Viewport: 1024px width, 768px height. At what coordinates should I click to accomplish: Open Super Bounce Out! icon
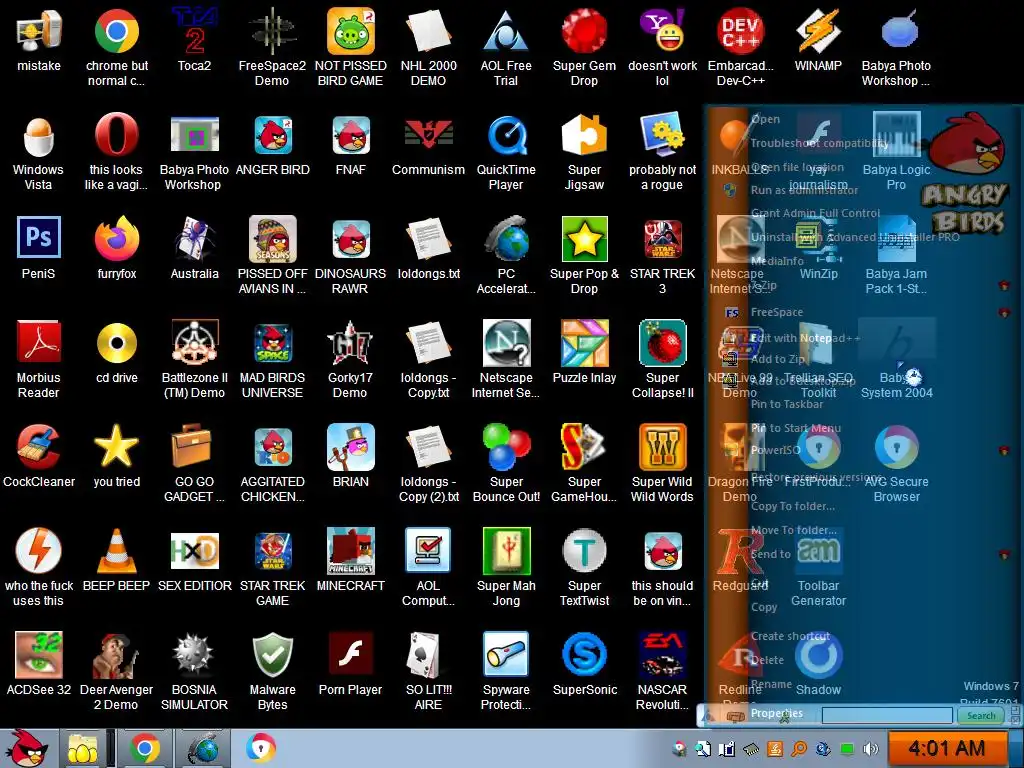(x=506, y=447)
